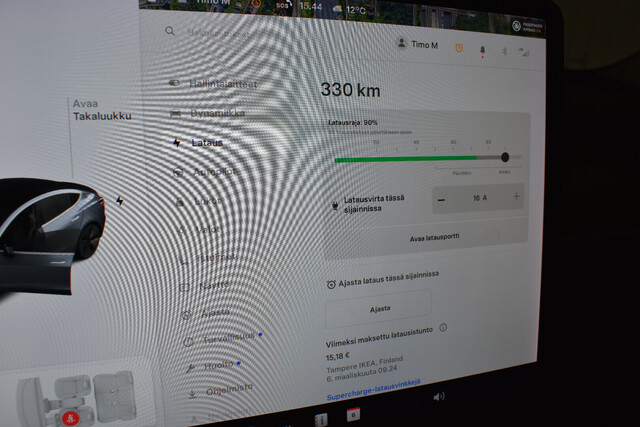Open the Bluetooth settings icon
Image resolution: width=640 pixels, height=427 pixels.
[505, 49]
